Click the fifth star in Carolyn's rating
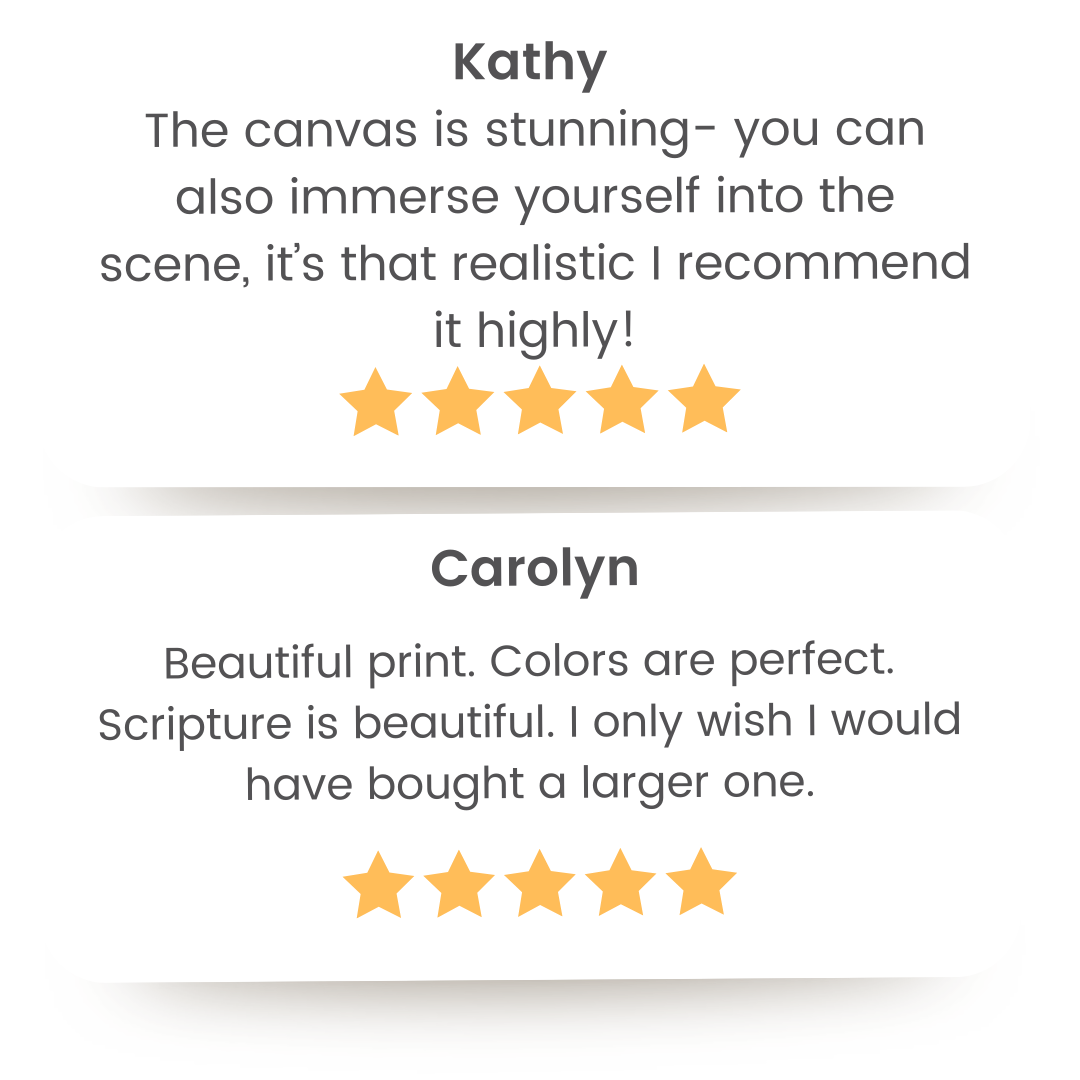This screenshot has height=1080, width=1080. (701, 884)
